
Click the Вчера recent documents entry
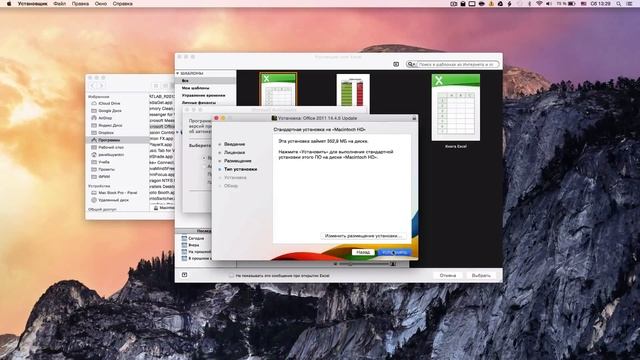point(193,245)
